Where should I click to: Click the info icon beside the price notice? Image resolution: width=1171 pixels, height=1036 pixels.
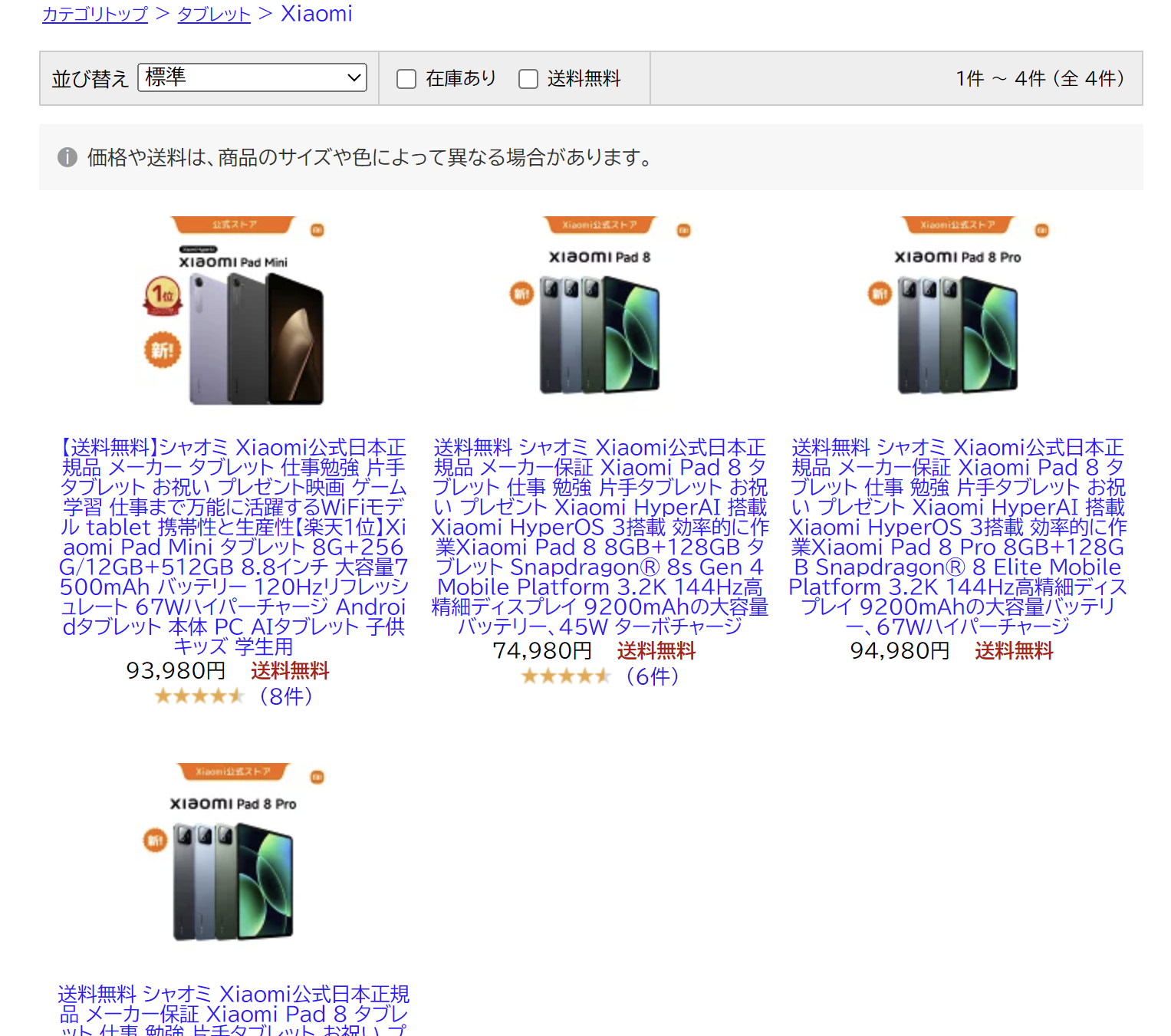tap(67, 157)
